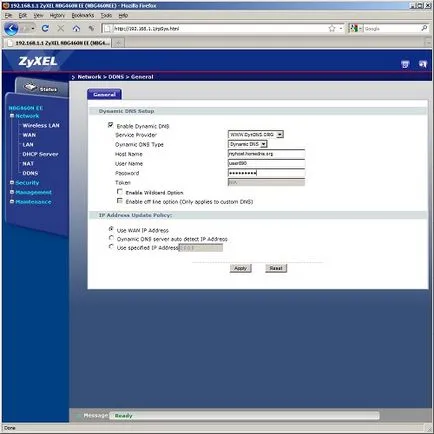Reload the page with the refresh icon
Screen dimensions: 434x434
[45, 29]
